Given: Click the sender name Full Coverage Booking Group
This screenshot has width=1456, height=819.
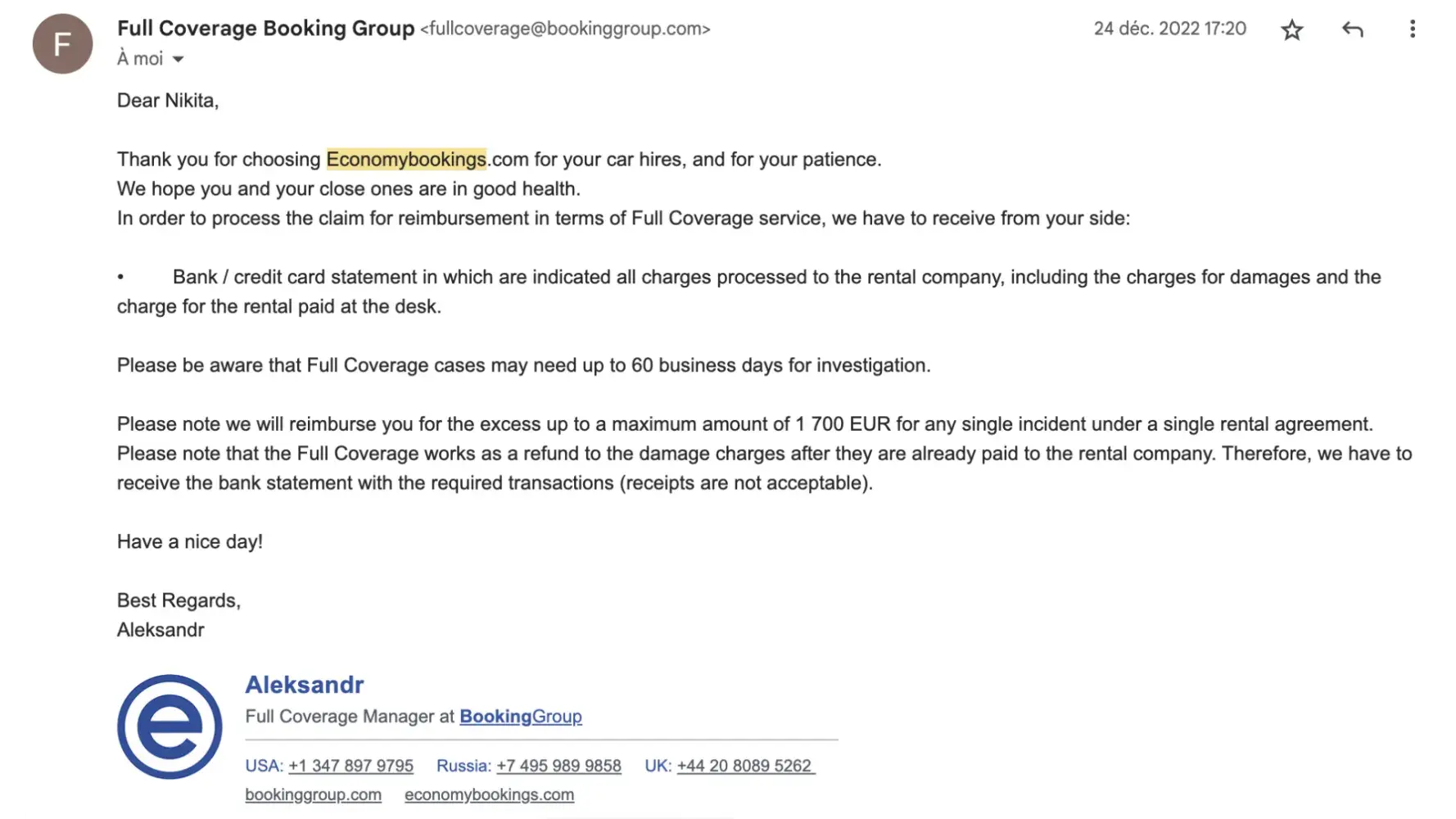Looking at the screenshot, I should pos(265,29).
